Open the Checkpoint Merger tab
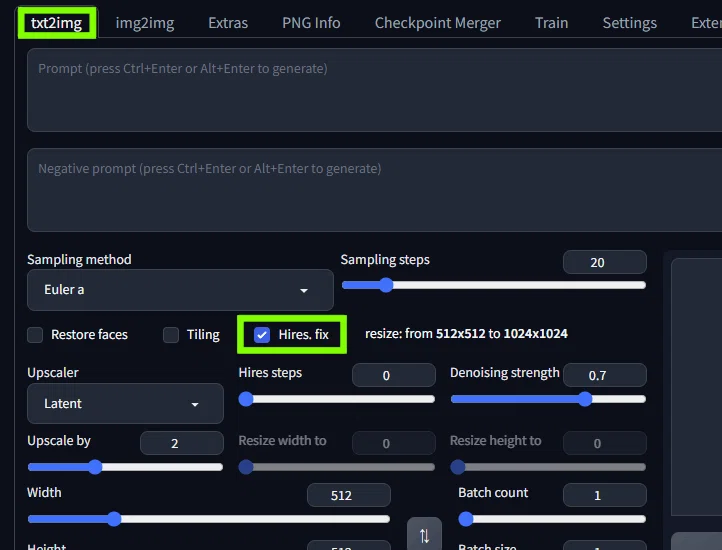The image size is (722, 550). click(437, 23)
